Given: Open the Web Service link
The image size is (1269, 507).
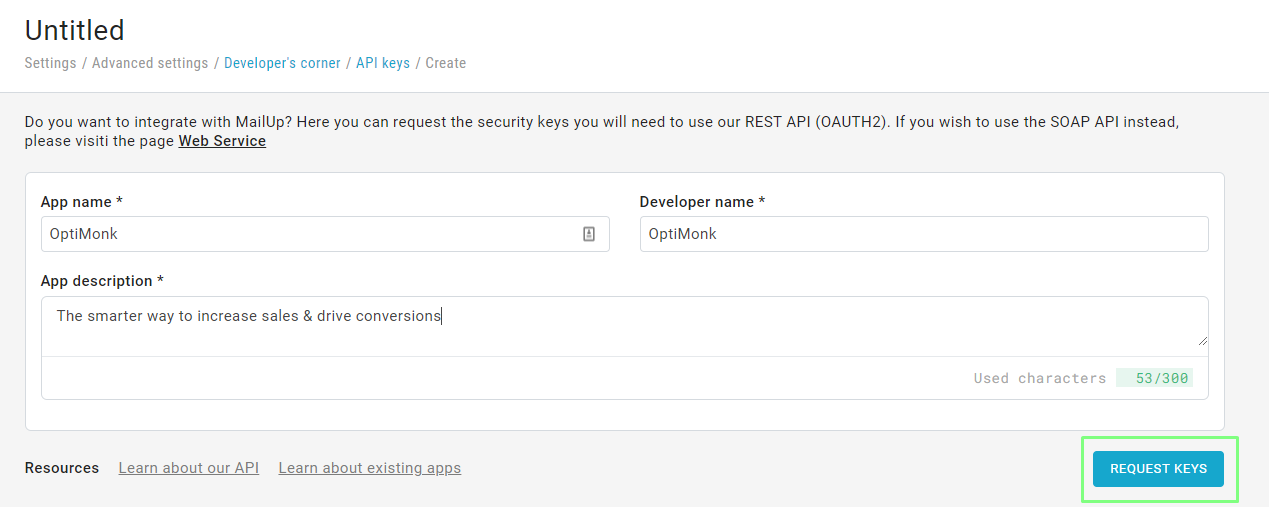Looking at the screenshot, I should coord(222,141).
